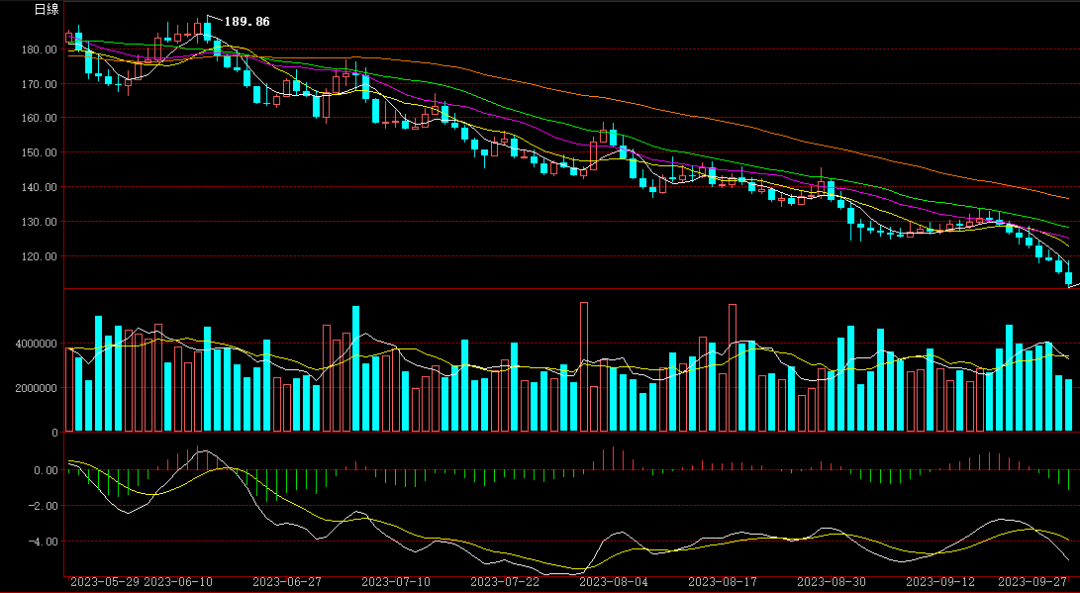Select the 2023-07-22 date marker
Image resolution: width=1080 pixels, height=593 pixels.
504,581
